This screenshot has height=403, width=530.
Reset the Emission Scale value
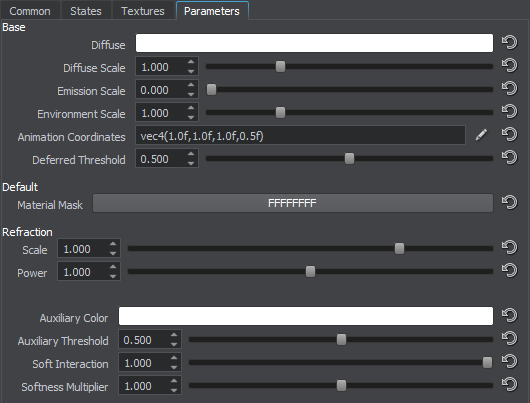(x=509, y=89)
